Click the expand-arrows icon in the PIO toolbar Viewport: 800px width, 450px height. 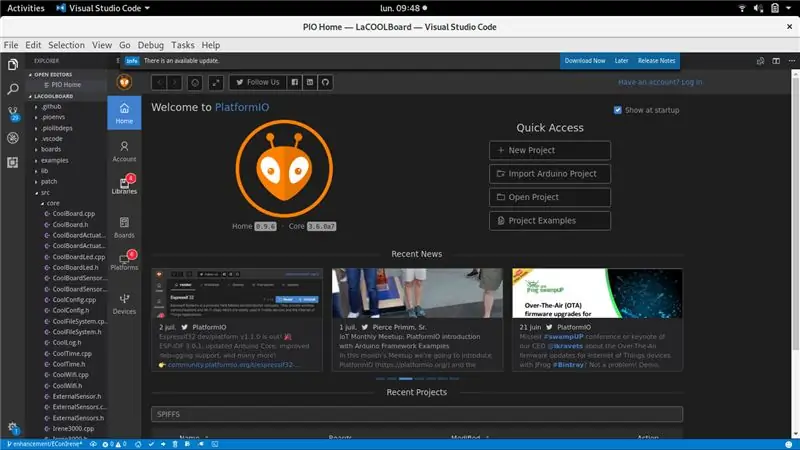tap(216, 82)
